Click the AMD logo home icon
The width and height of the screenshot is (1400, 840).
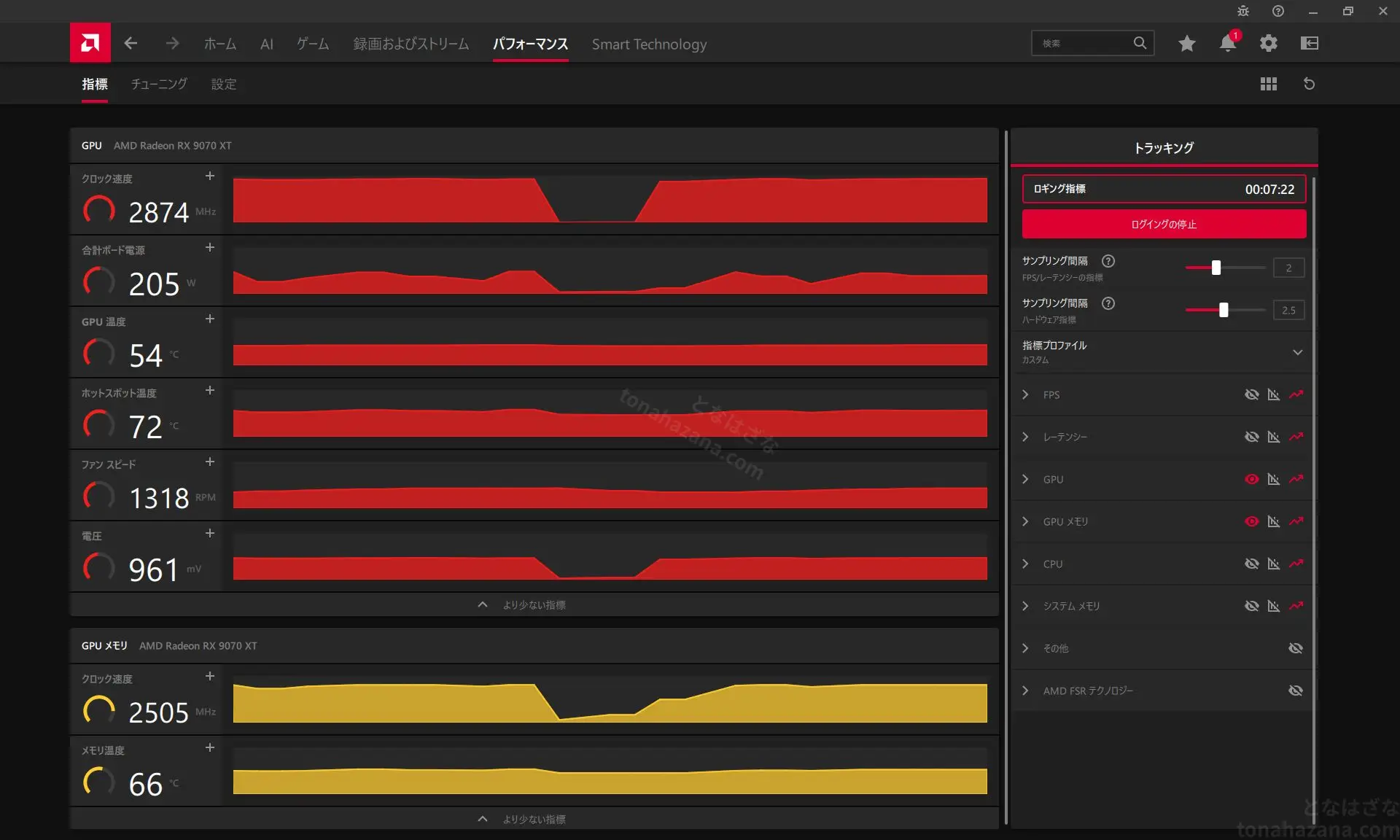coord(90,43)
